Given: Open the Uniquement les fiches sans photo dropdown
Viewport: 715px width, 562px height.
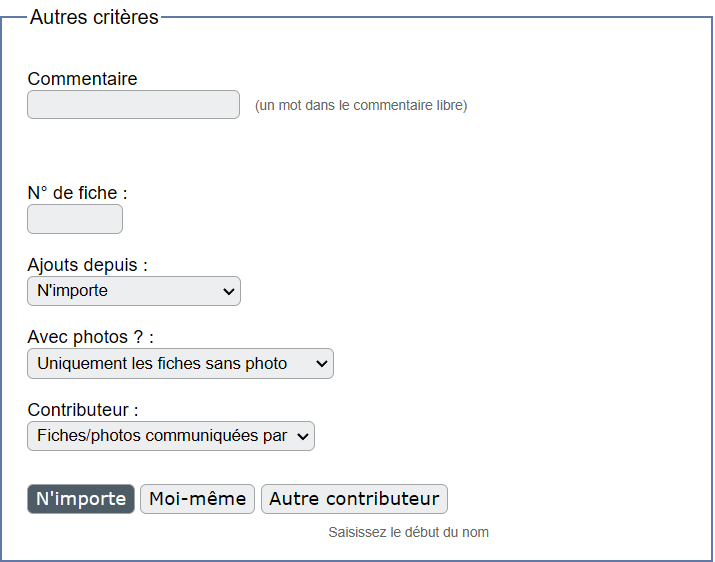Looking at the screenshot, I should point(180,364).
